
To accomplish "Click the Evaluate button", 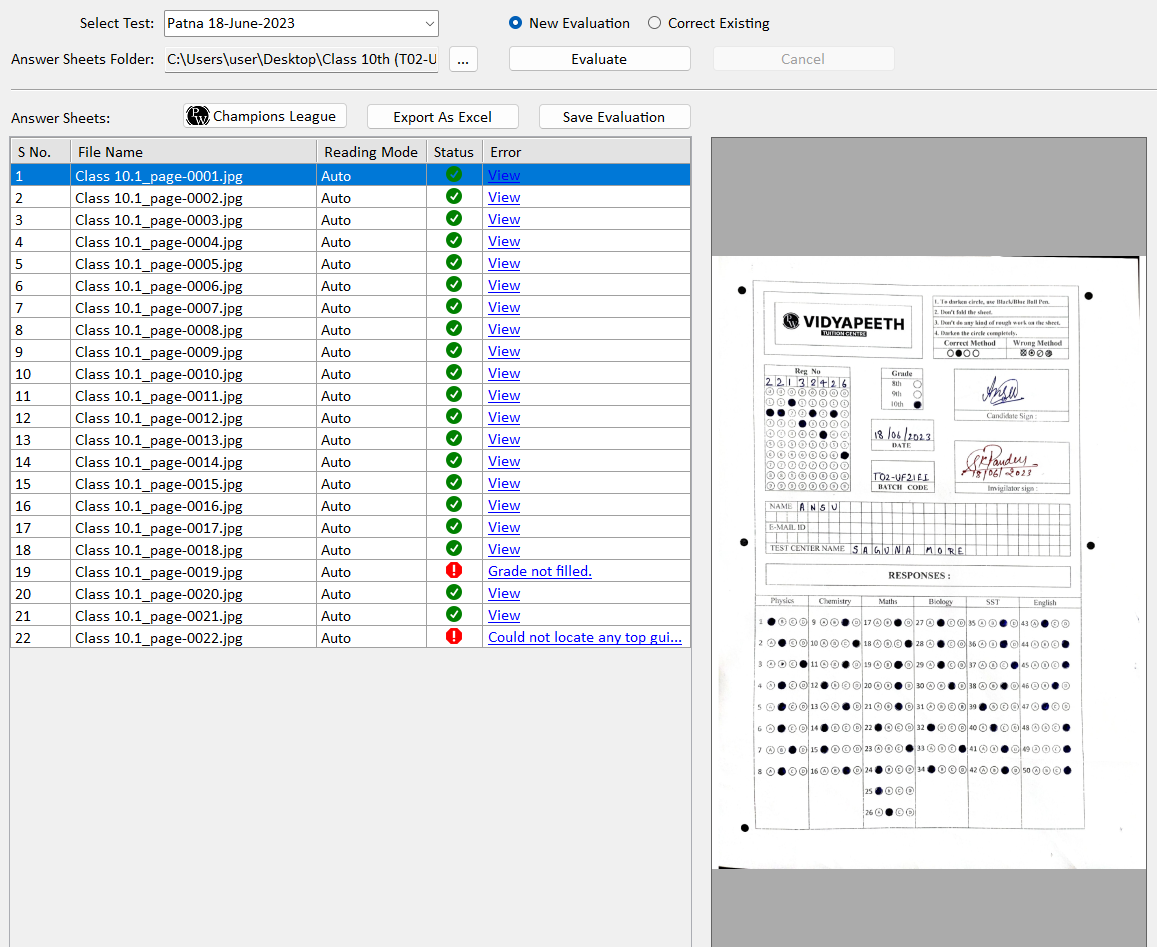I will click(599, 59).
